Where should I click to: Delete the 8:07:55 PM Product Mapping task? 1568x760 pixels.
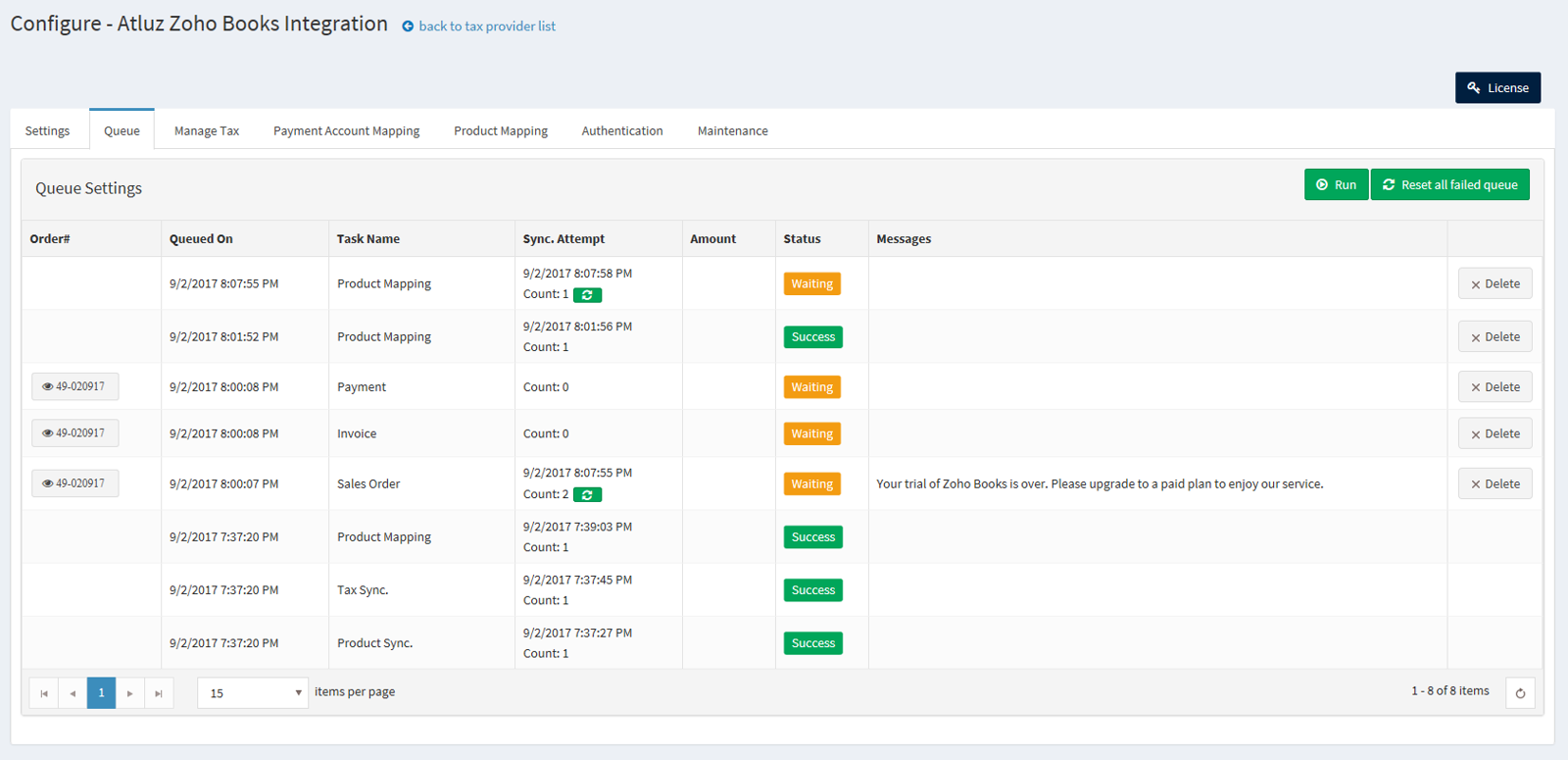1494,283
